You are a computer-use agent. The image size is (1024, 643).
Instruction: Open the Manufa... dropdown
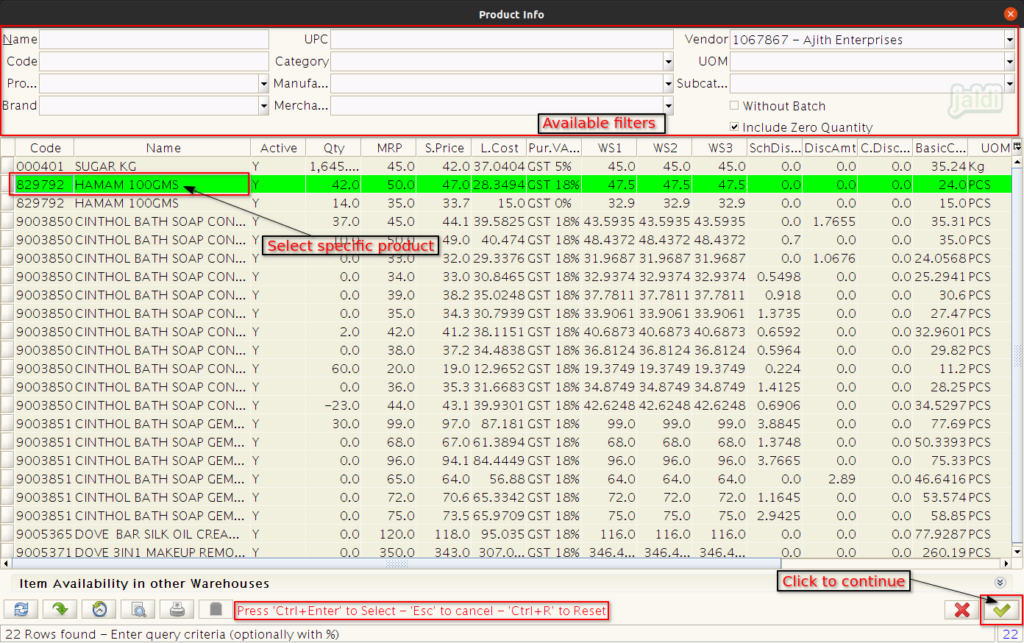click(668, 84)
